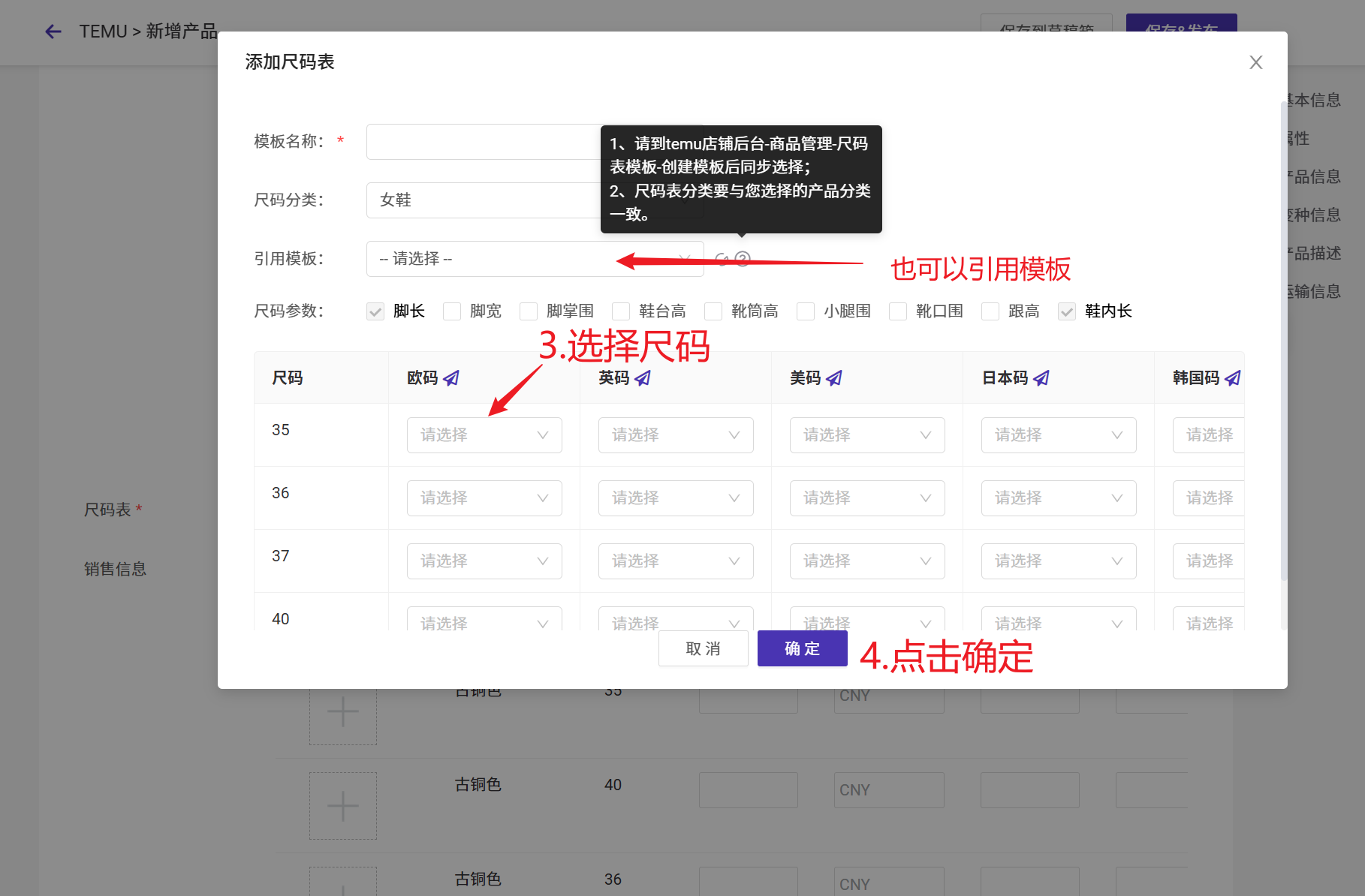Click size 36 row label in the dialog table

(x=281, y=493)
